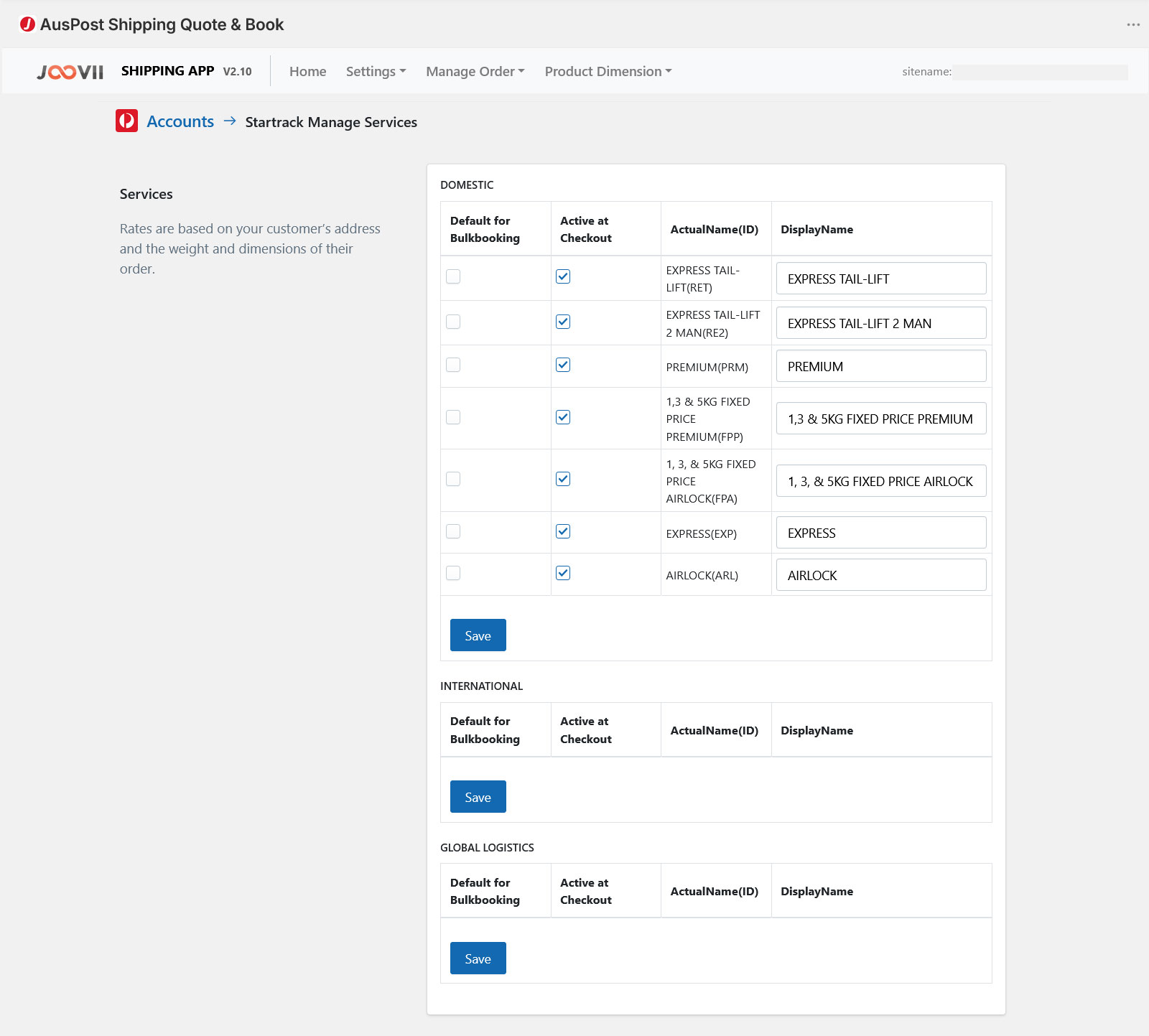Screen dimensions: 1149x1036
Task: Set EXPRESS TAIL-LIFT 2 MAN as bulkbooking default
Action: (x=453, y=322)
